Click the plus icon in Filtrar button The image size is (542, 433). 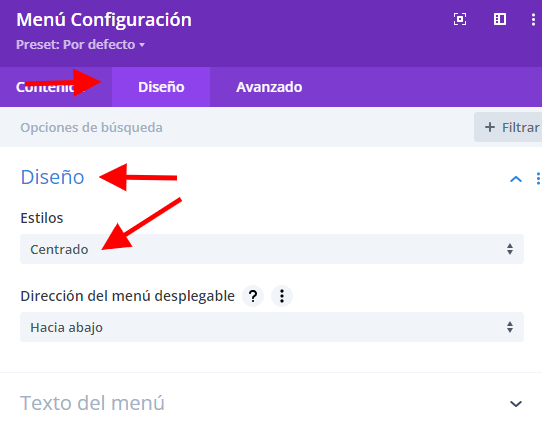coord(489,127)
